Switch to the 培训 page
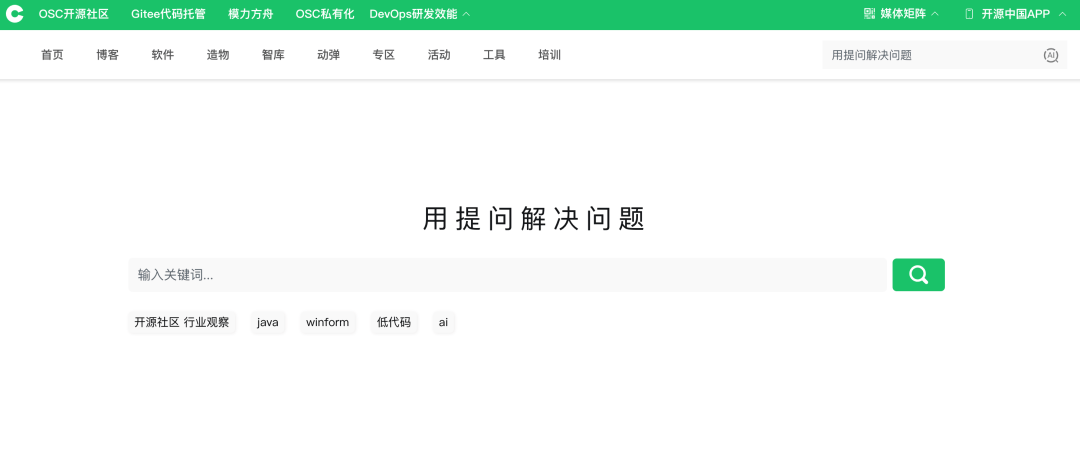1080x465 pixels. click(549, 55)
